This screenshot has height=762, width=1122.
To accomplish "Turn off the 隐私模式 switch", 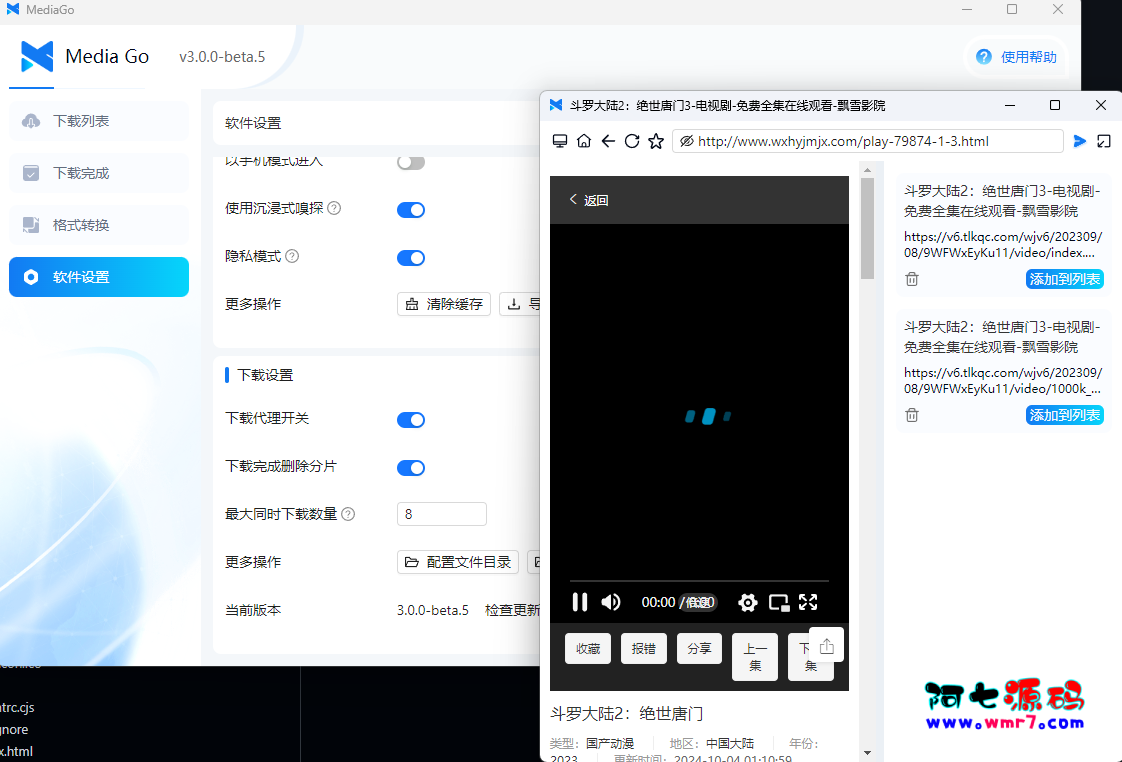I will (411, 258).
